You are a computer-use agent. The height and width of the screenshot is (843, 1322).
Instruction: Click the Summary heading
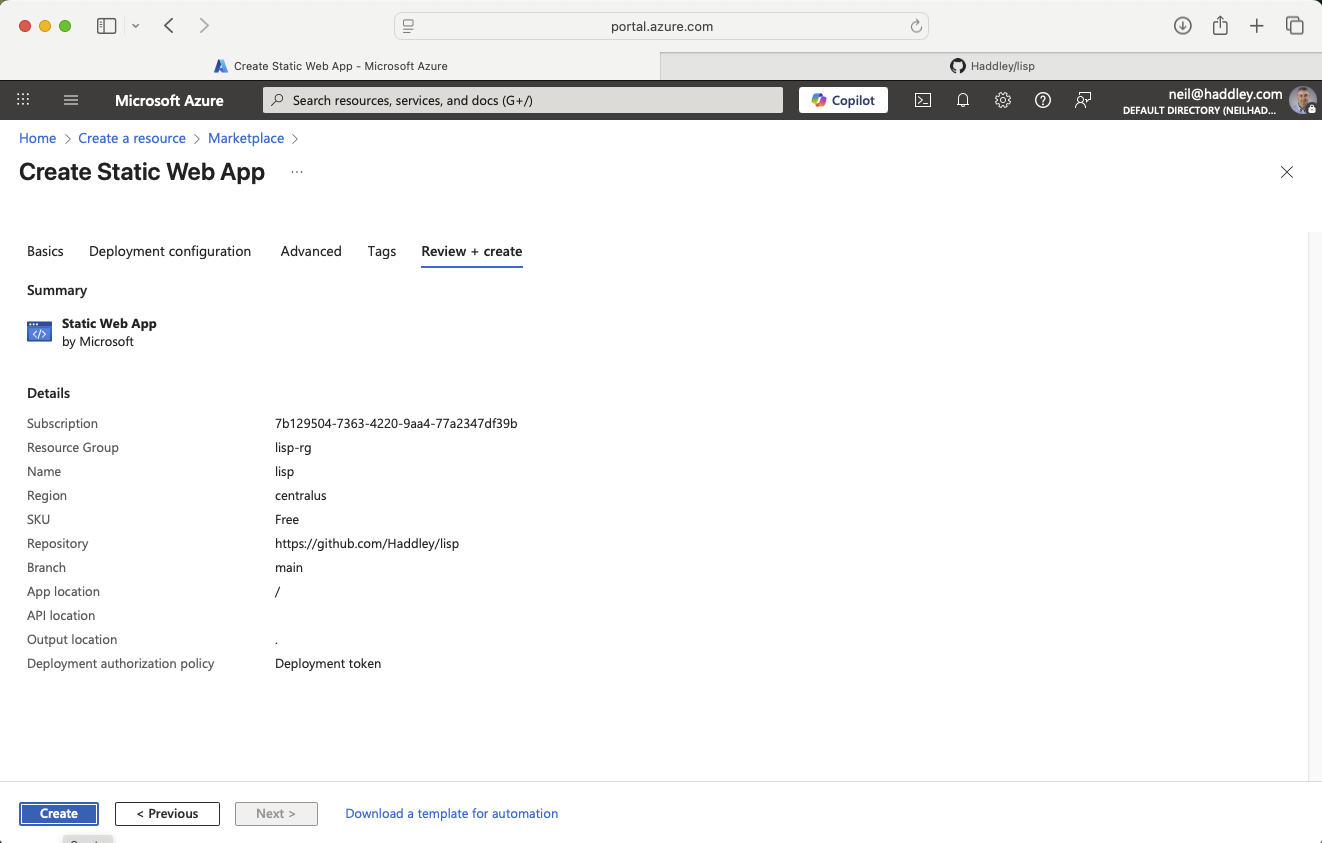click(57, 290)
